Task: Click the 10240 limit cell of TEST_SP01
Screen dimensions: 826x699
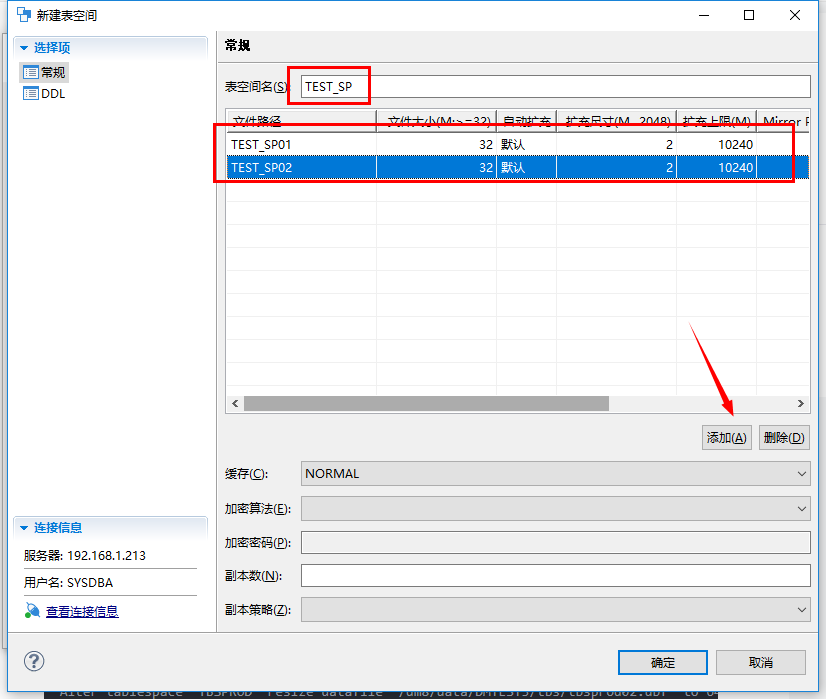Action: tap(716, 144)
